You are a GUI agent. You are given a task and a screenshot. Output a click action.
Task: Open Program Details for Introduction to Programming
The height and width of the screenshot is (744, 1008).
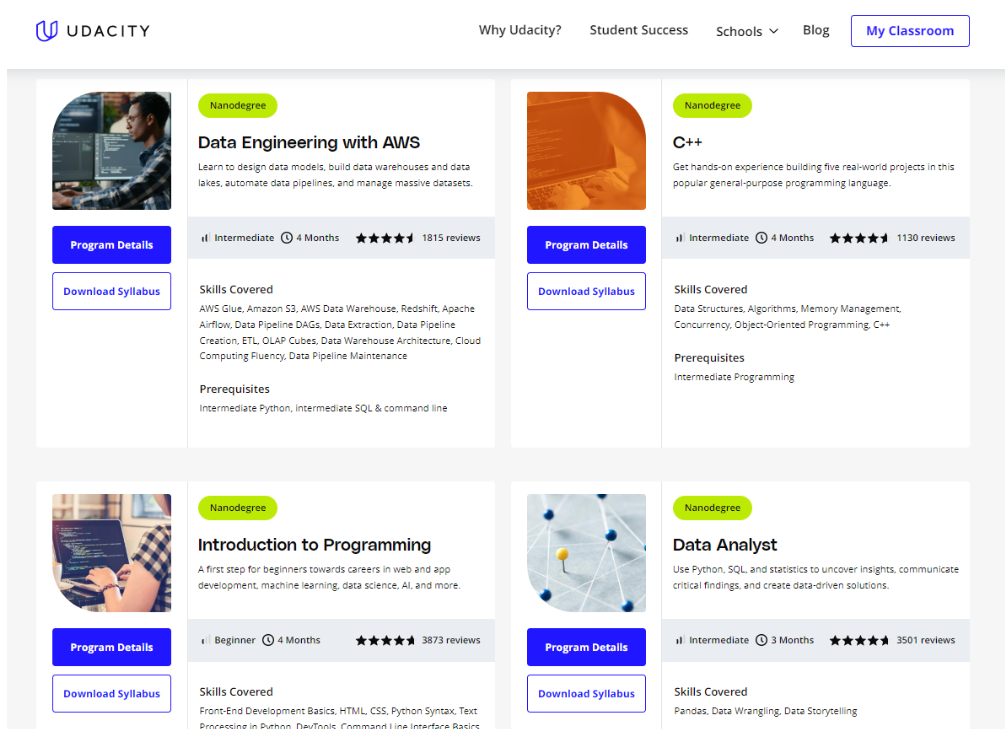click(111, 648)
